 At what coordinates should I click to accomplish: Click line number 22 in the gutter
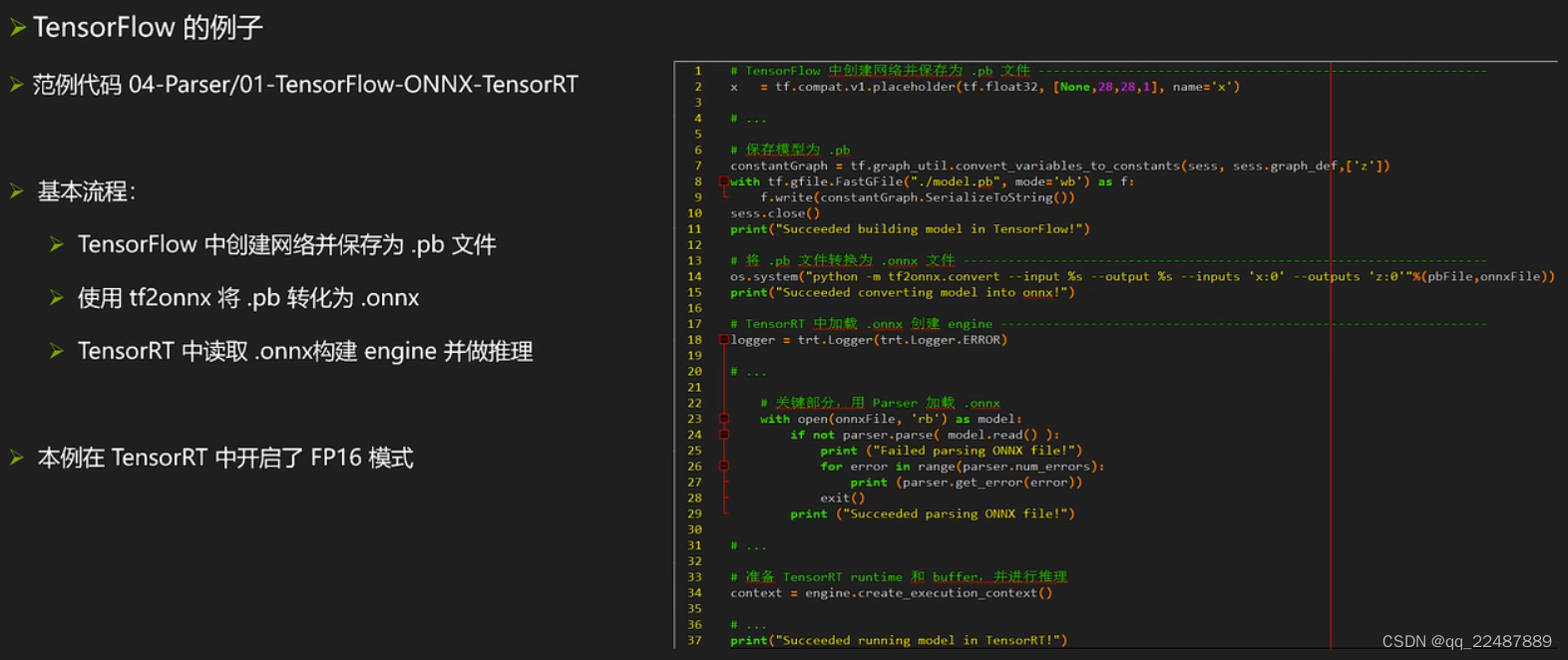point(694,403)
